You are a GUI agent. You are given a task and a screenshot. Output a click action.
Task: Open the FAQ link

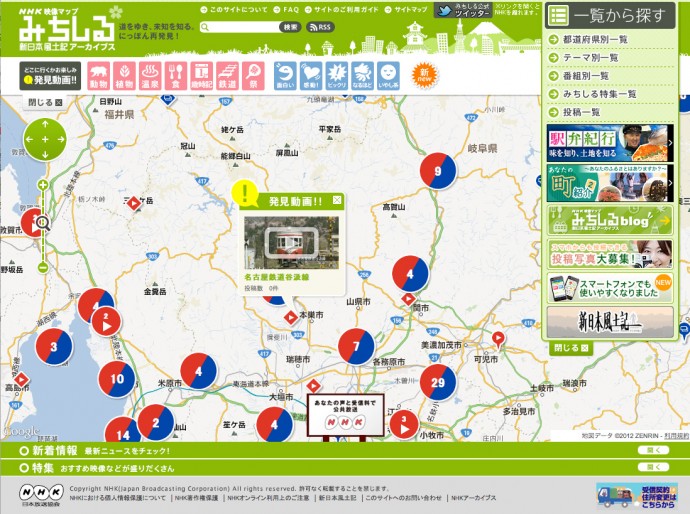click(x=286, y=9)
